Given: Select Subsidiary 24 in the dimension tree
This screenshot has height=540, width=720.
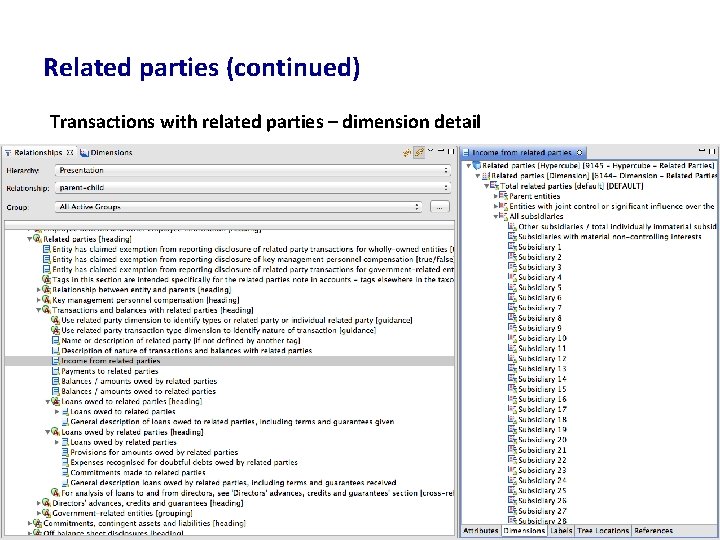Looking at the screenshot, I should tap(542, 480).
